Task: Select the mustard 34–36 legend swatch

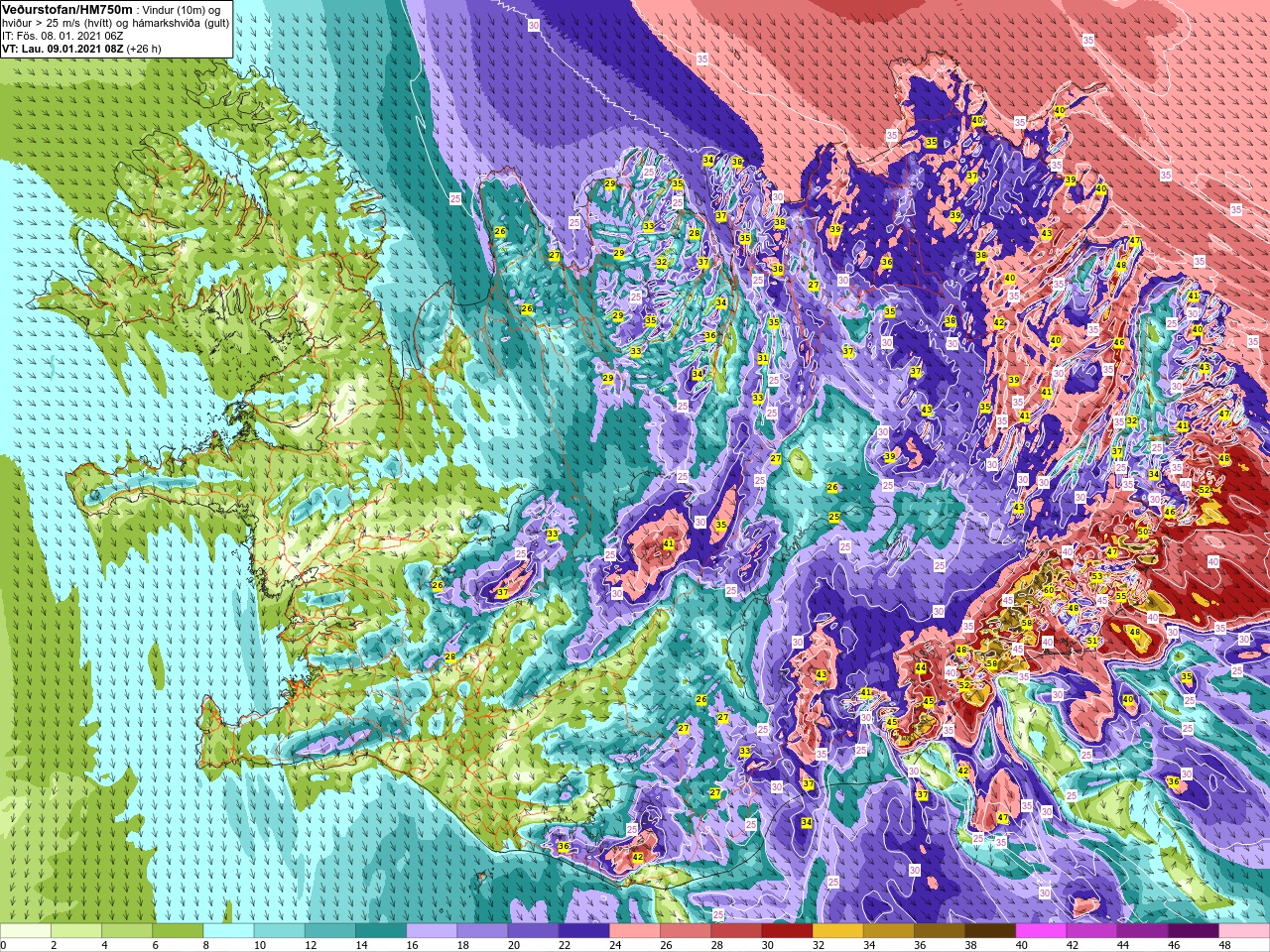Action: (888, 931)
